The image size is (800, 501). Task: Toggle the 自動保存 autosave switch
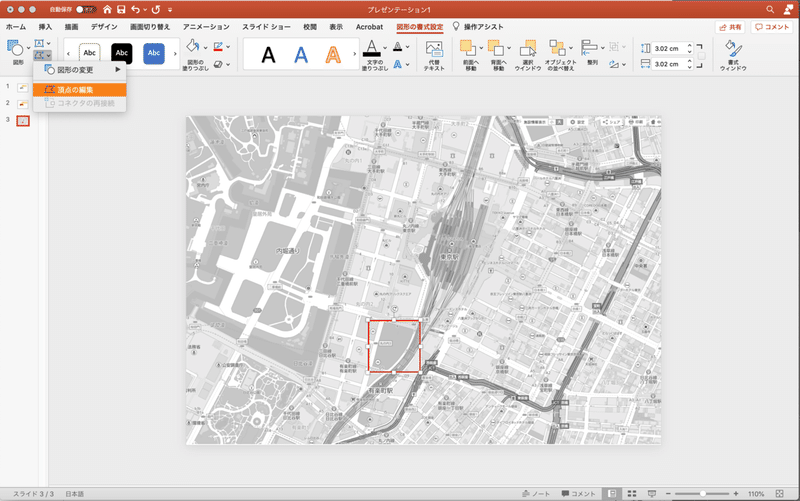click(x=86, y=9)
